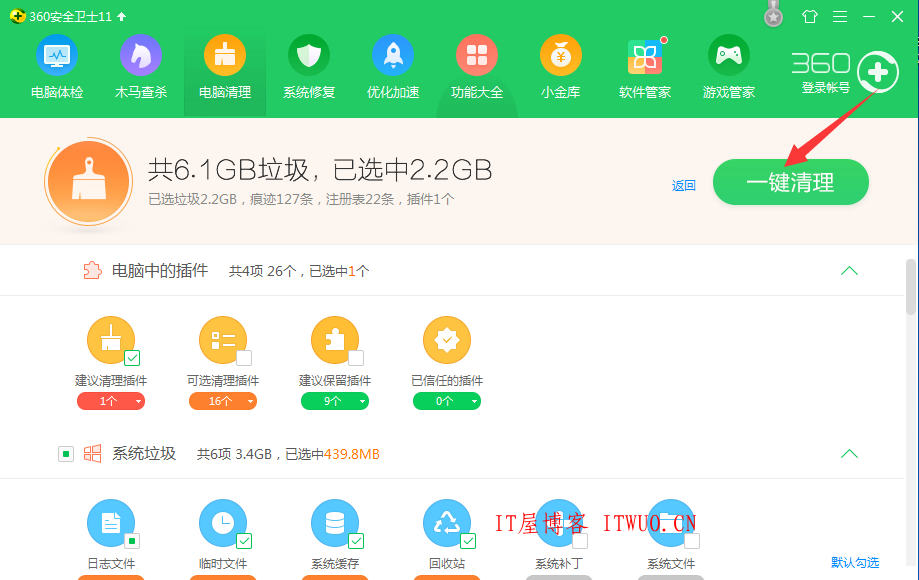Viewport: 919px width, 580px height.
Task: Click the vertical scrollbar thumb
Action: [x=911, y=287]
